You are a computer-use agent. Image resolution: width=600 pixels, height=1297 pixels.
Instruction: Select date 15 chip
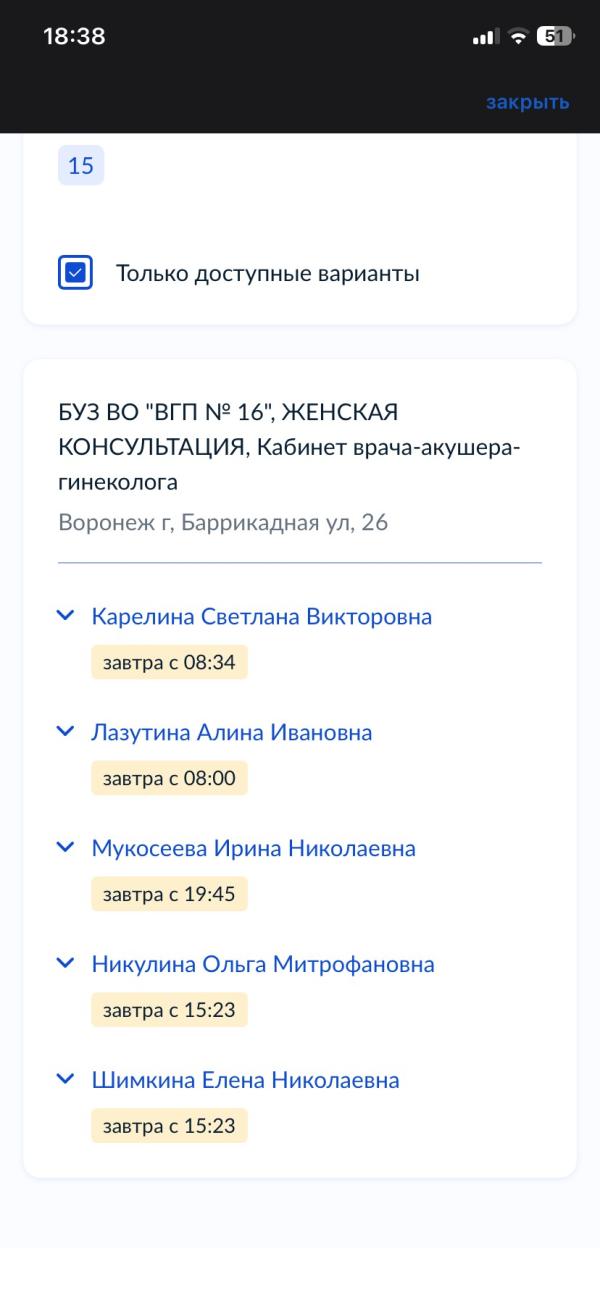[81, 166]
